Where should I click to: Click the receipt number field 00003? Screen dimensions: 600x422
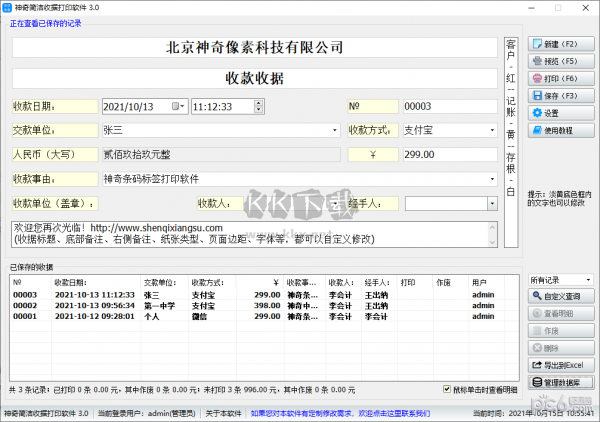(x=448, y=105)
